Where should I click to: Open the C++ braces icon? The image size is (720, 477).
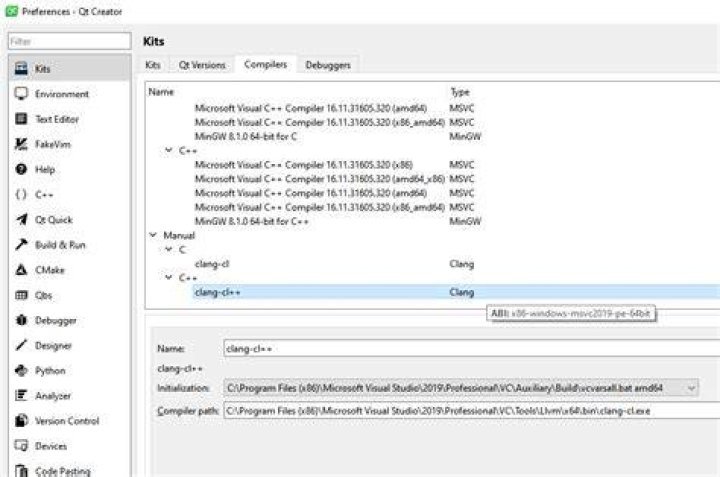pyautogui.click(x=21, y=195)
